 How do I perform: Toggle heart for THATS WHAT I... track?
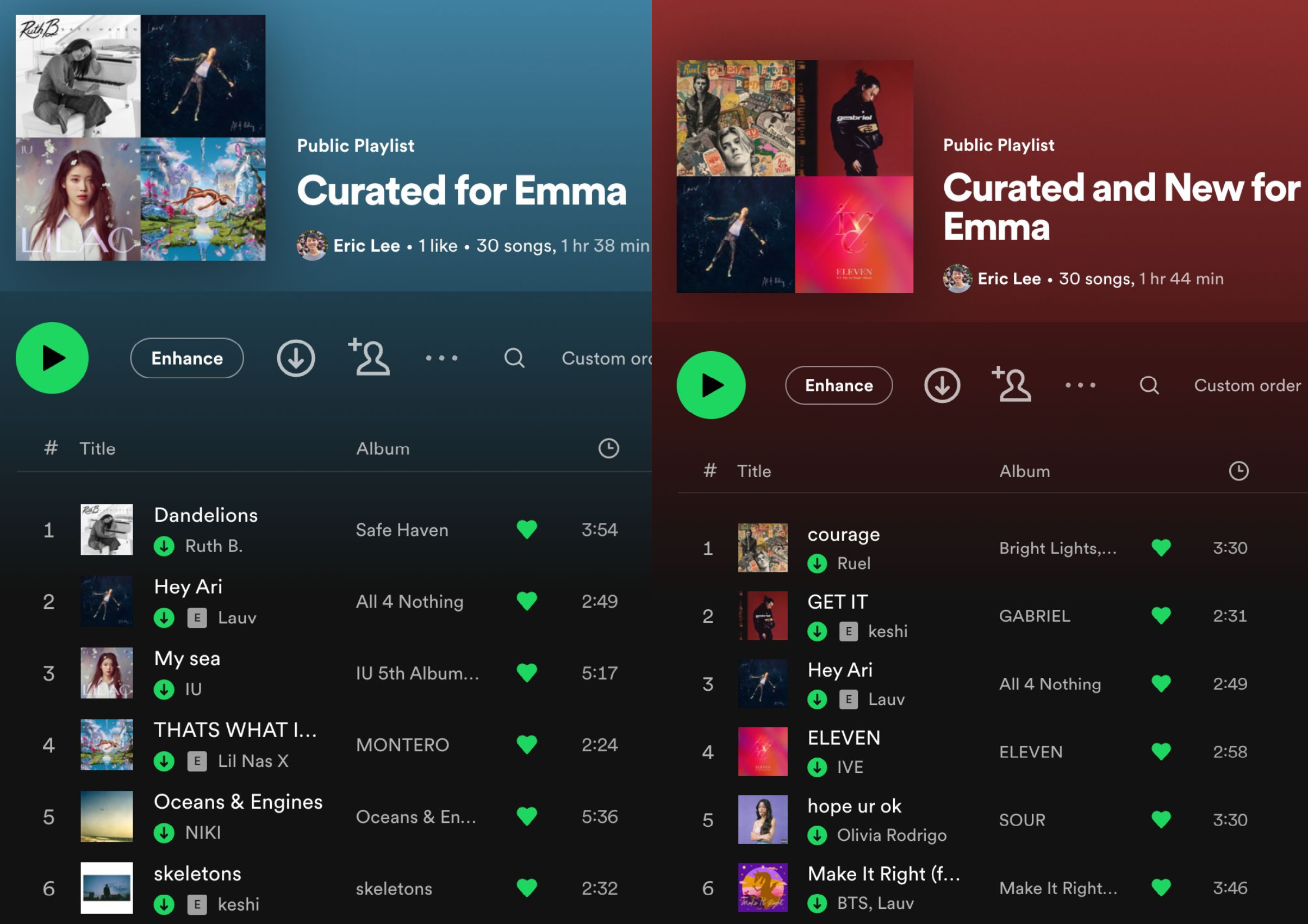[526, 745]
